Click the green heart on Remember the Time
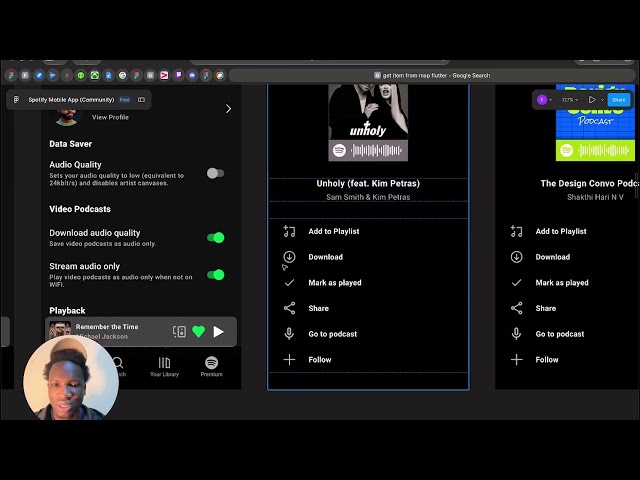The image size is (640, 480). (x=199, y=331)
